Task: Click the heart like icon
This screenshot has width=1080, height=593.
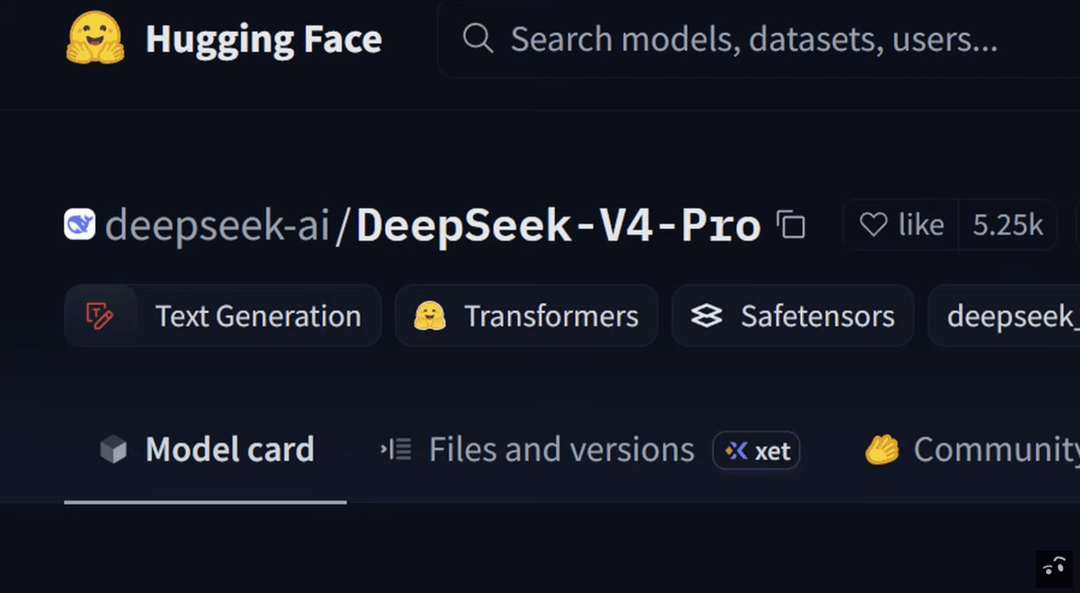Action: (x=873, y=225)
